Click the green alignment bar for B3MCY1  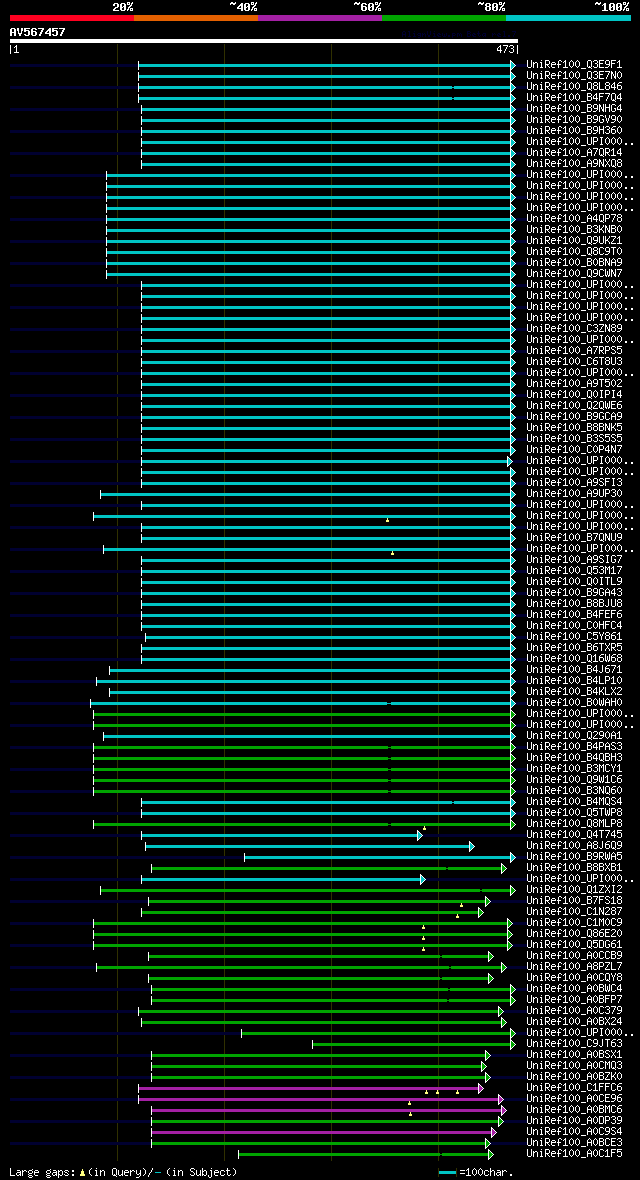(x=304, y=769)
